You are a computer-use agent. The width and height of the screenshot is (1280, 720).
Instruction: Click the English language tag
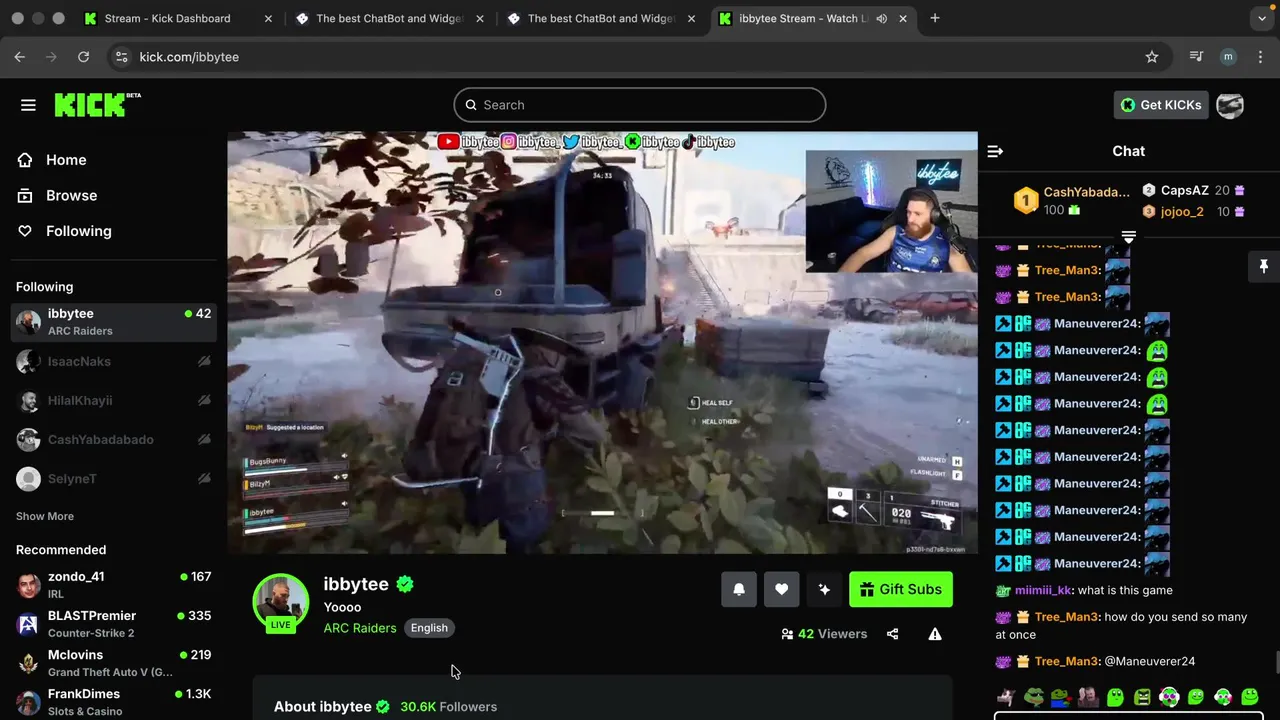pos(429,628)
